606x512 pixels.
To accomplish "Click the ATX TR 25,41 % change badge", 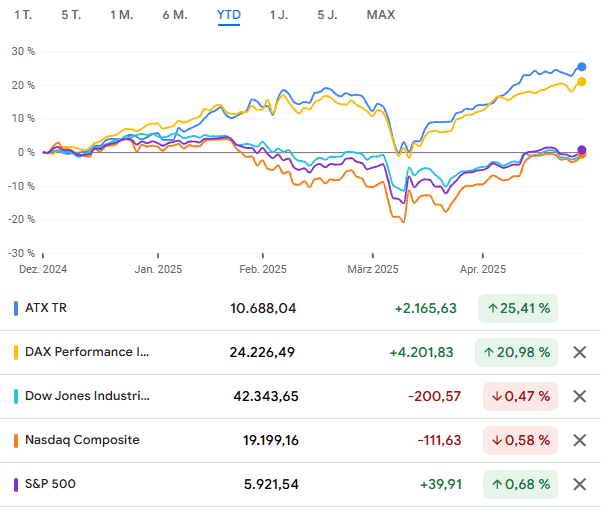I will (518, 308).
